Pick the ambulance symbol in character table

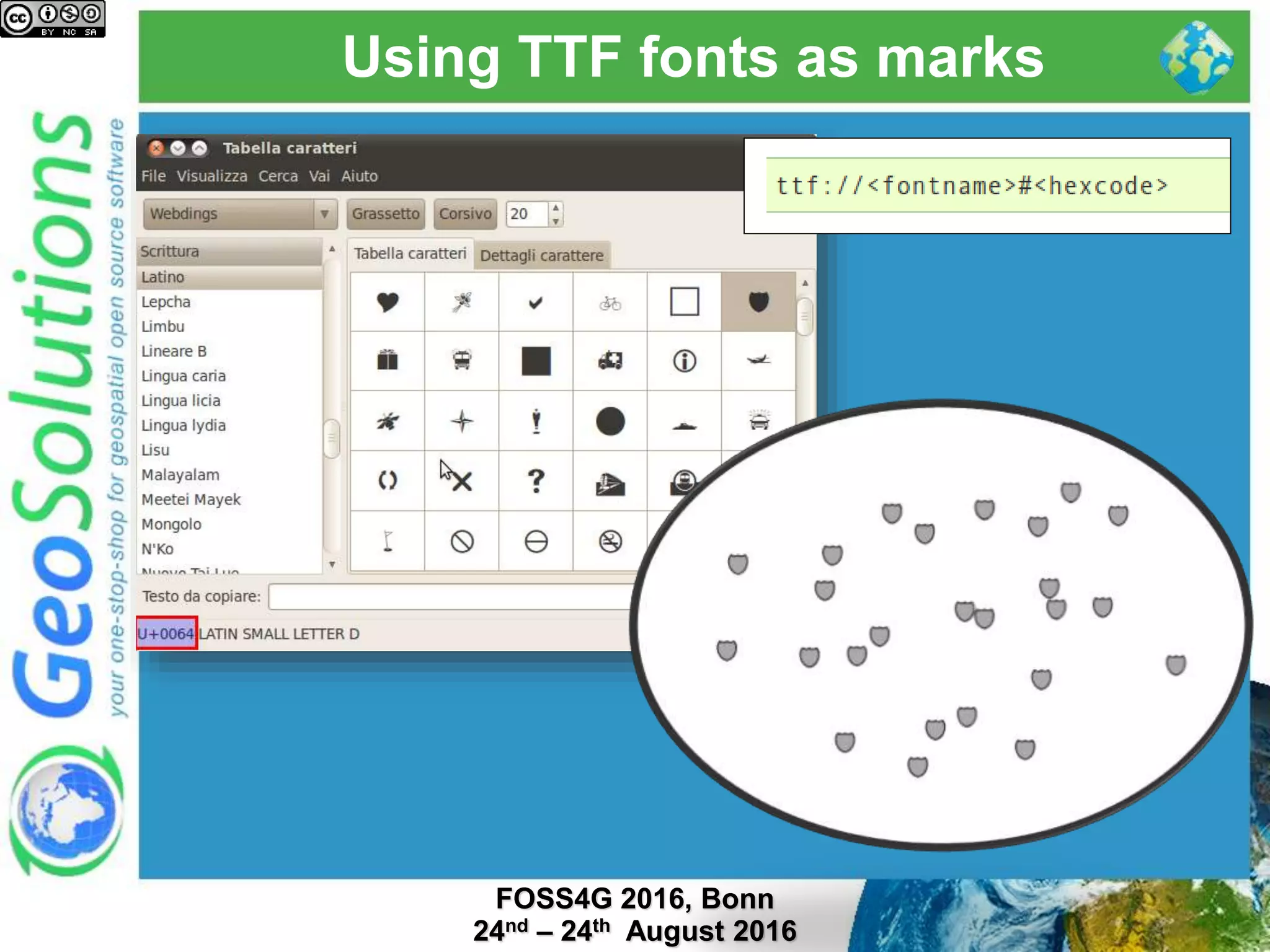[610, 361]
